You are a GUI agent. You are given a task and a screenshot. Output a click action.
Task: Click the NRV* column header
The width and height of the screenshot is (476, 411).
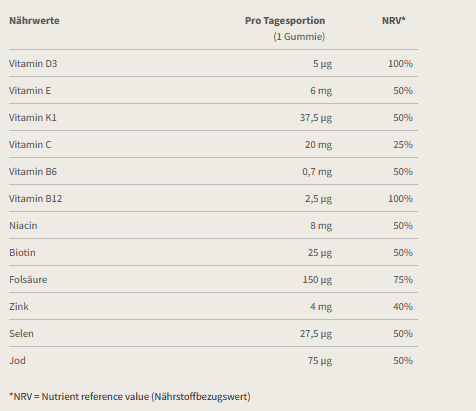(x=394, y=21)
